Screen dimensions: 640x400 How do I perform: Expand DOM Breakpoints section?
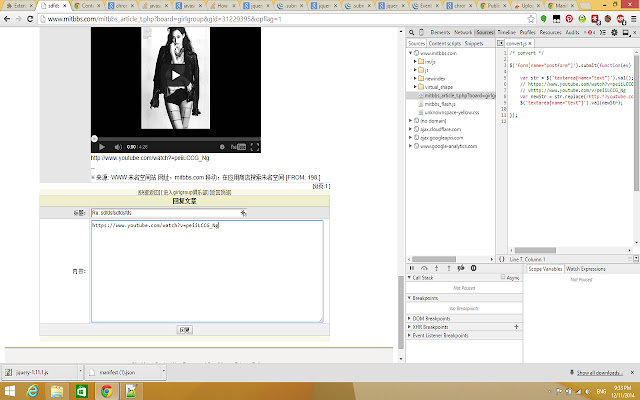pos(409,318)
